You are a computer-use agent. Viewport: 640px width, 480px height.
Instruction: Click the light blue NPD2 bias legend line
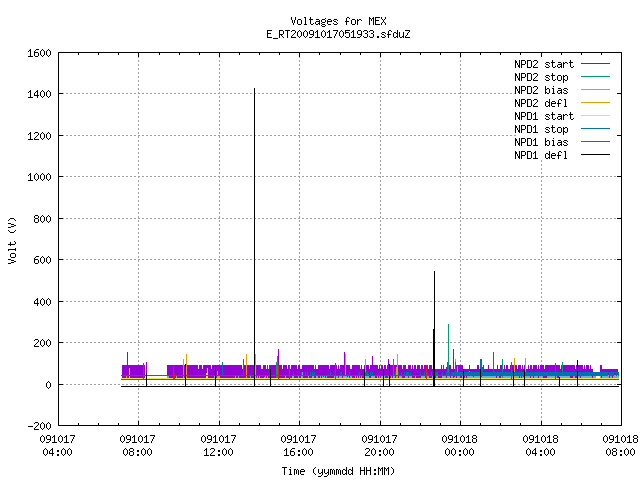pos(595,90)
